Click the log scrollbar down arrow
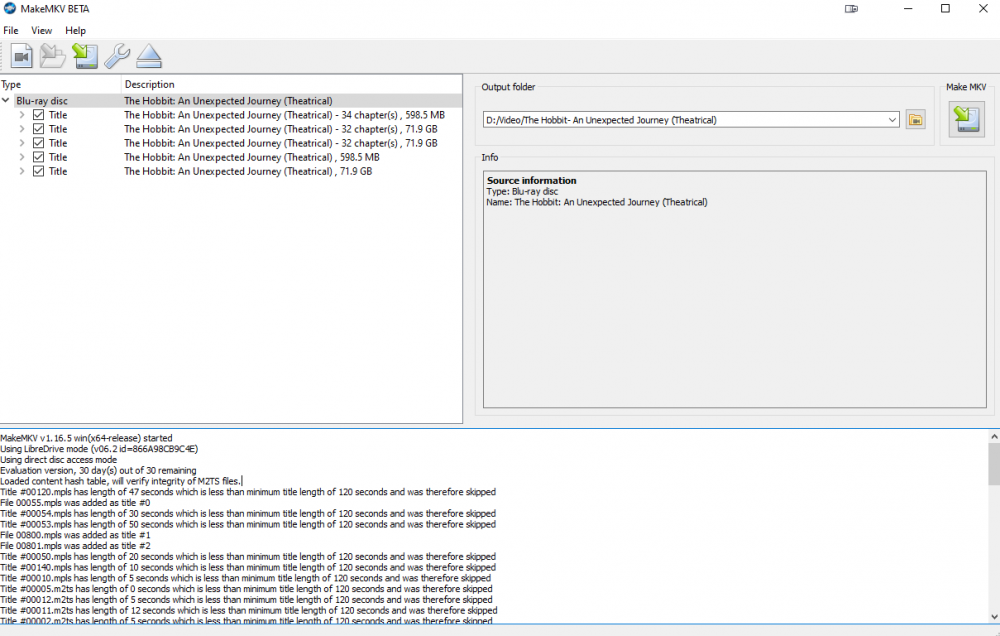Image resolution: width=1000 pixels, height=636 pixels. [994, 617]
